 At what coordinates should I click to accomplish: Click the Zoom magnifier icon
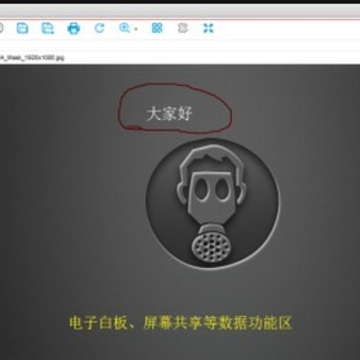(125, 28)
